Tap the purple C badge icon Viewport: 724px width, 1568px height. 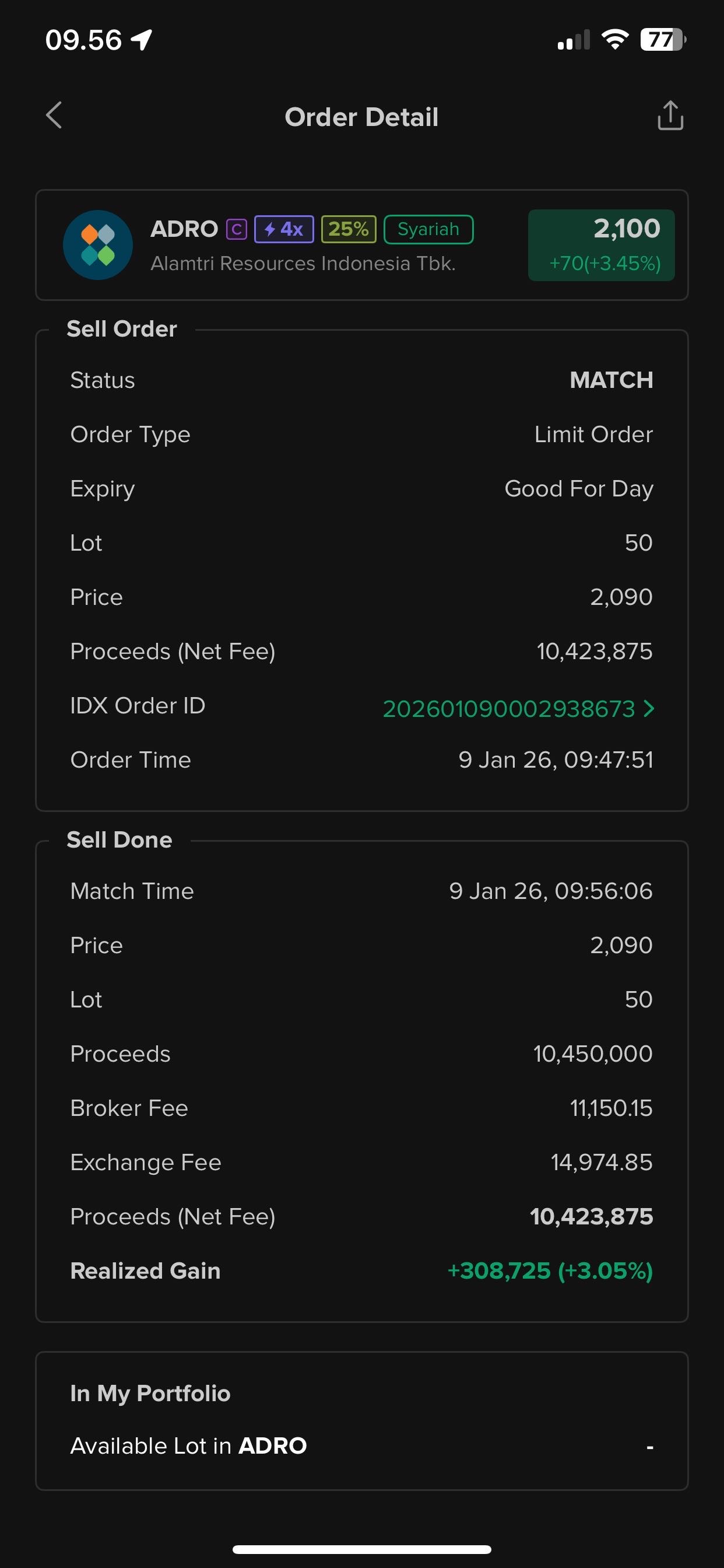tap(236, 229)
